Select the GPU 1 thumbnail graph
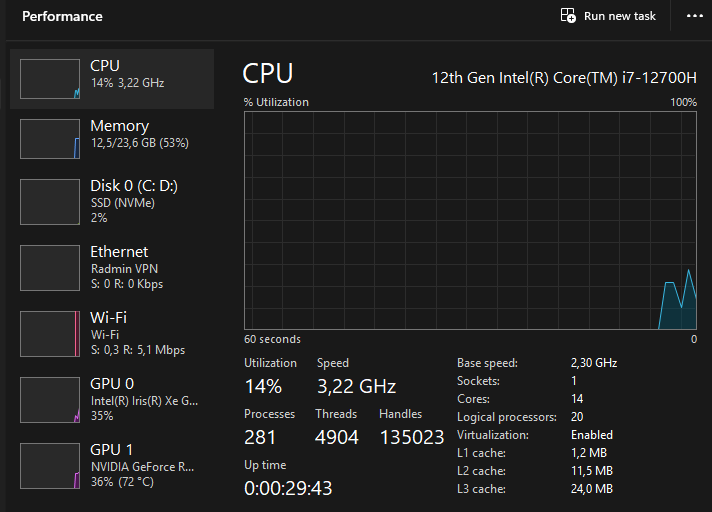The width and height of the screenshot is (712, 512). tap(50, 465)
